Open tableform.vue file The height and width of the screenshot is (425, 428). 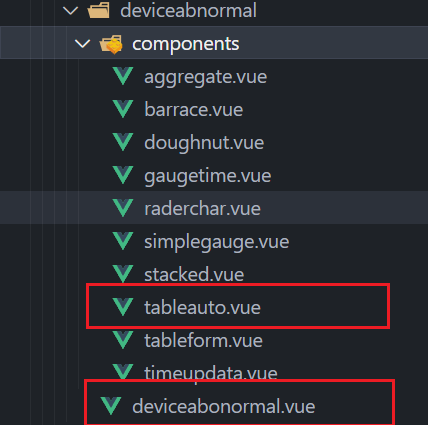point(203,340)
